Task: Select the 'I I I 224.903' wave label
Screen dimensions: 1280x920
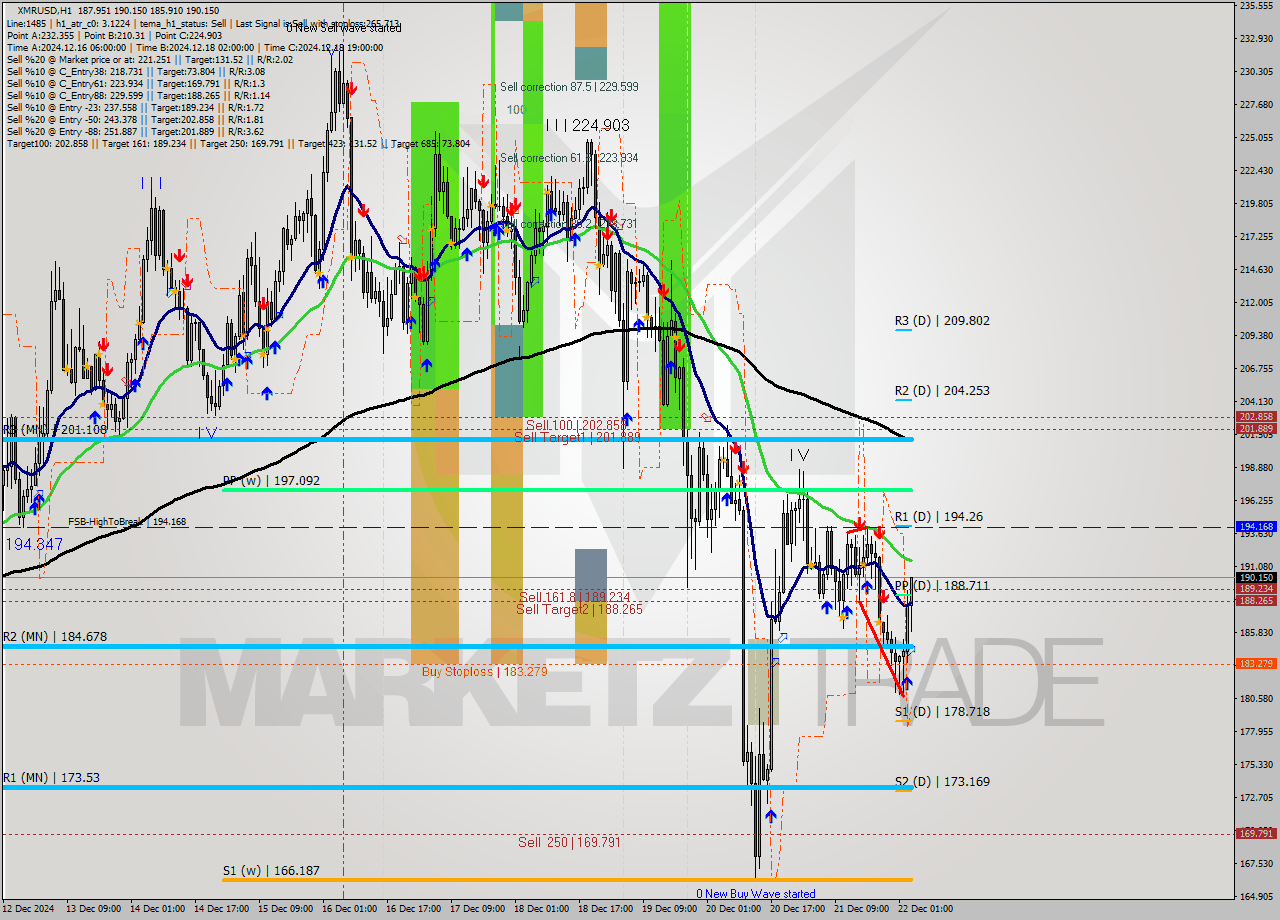Action: click(x=588, y=125)
